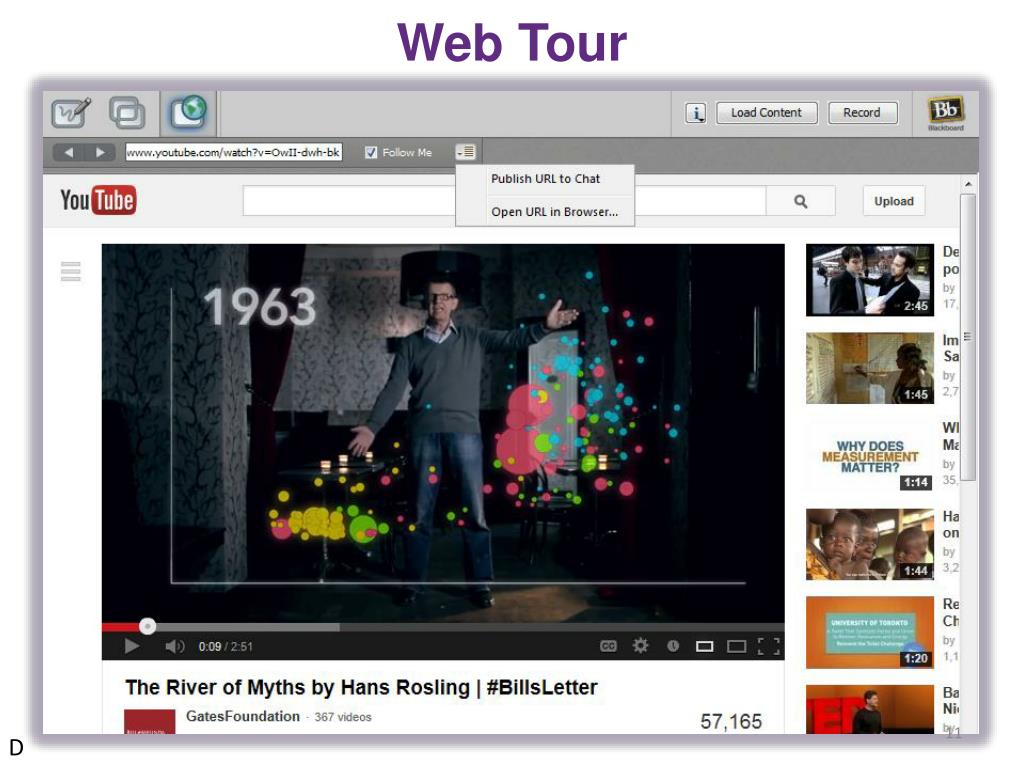Go forward with the right arrow
1024x768 pixels.
100,152
